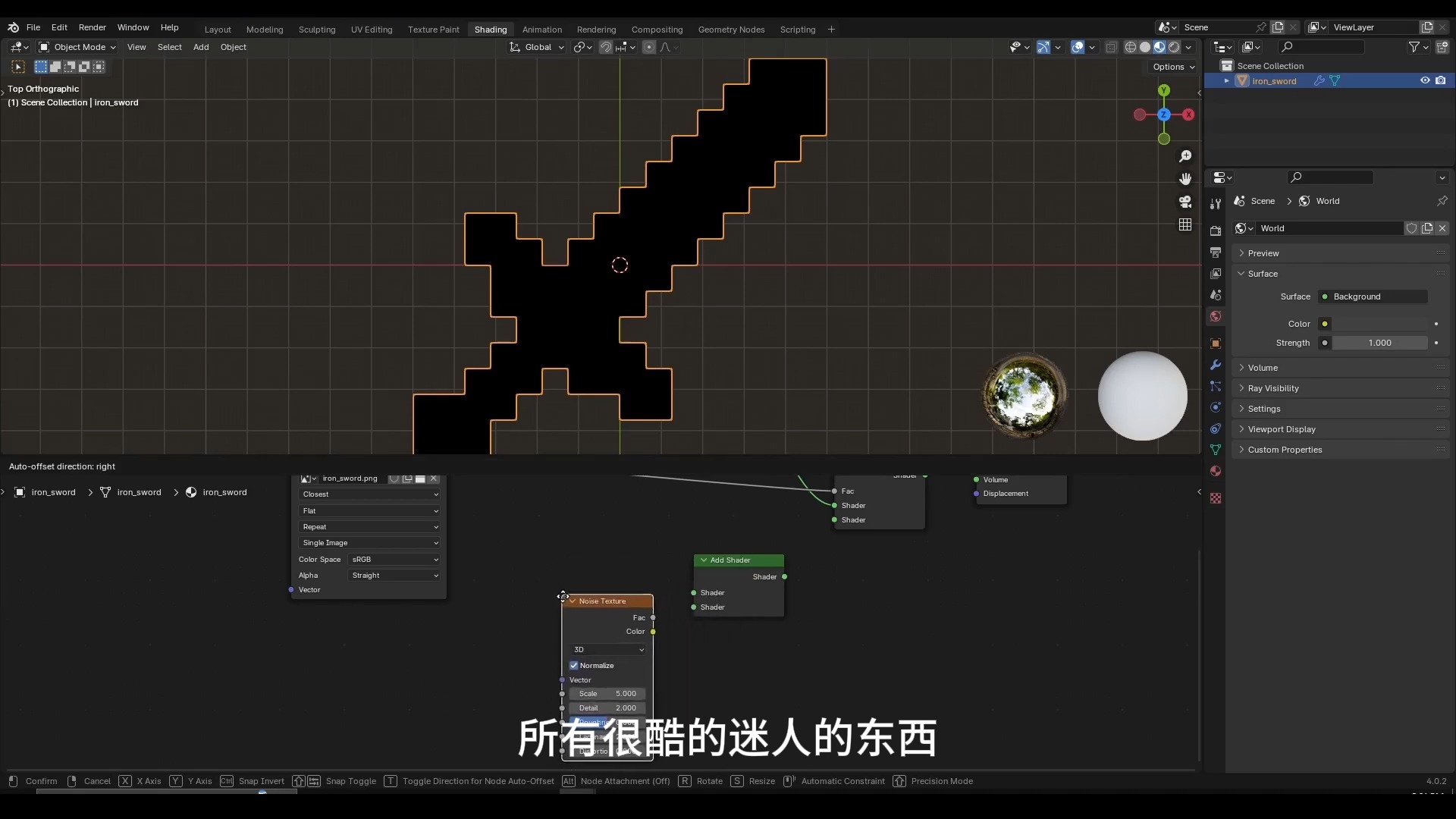
Task: Disable iron_sword in renders camera icon
Action: tap(1441, 80)
